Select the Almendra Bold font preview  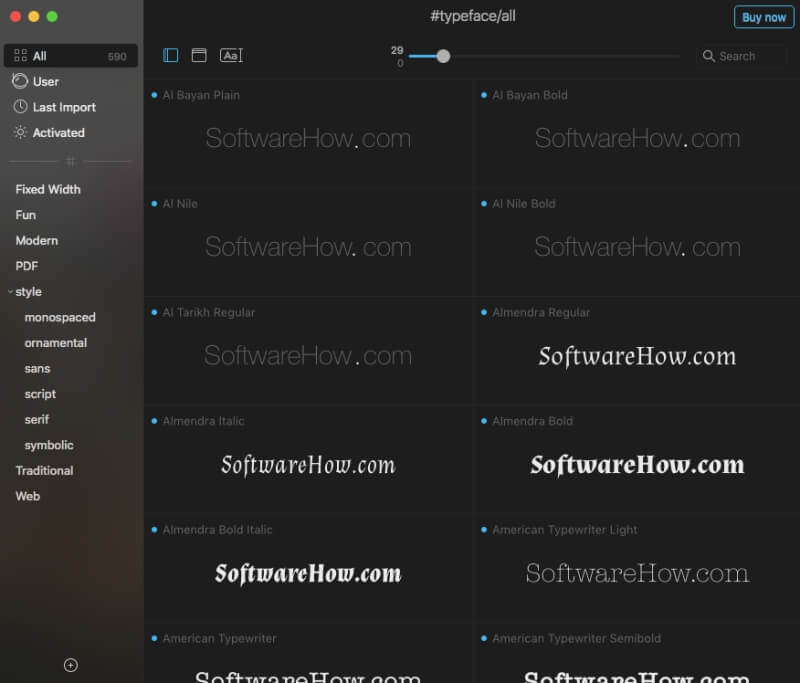637,465
